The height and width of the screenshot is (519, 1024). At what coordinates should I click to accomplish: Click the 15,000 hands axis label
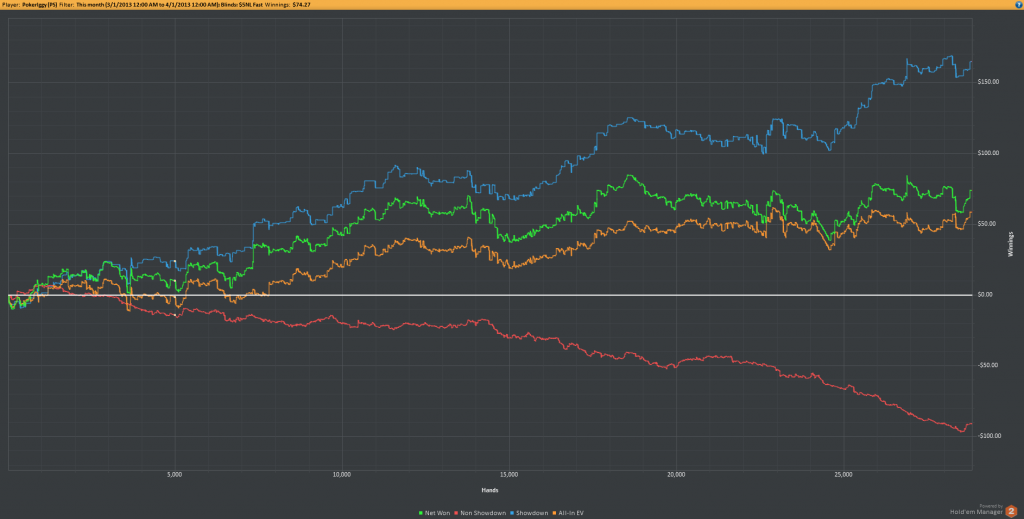point(509,475)
